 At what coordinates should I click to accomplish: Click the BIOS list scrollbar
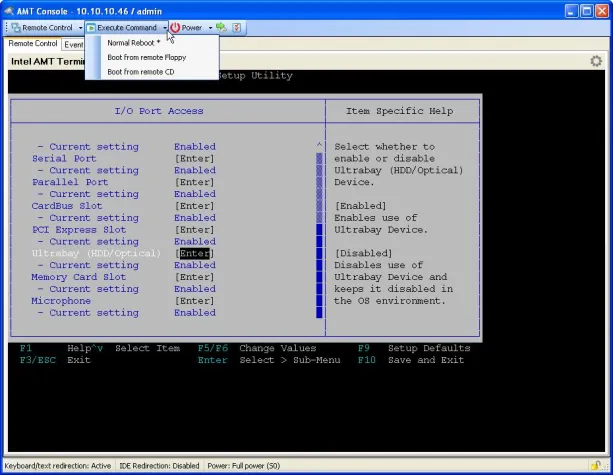[319, 230]
